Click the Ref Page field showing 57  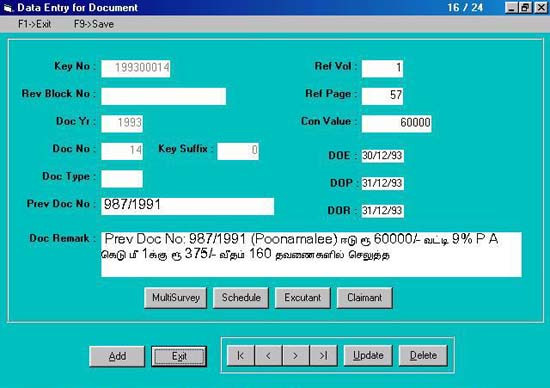click(x=382, y=96)
